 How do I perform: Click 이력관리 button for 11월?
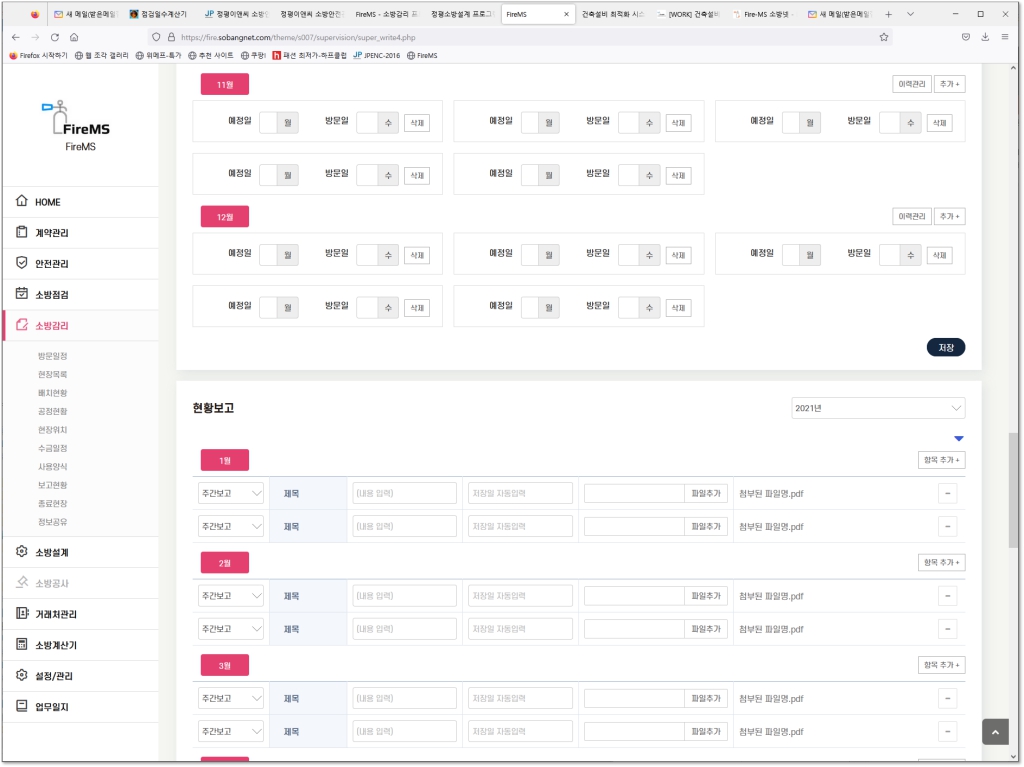pyautogui.click(x=911, y=84)
